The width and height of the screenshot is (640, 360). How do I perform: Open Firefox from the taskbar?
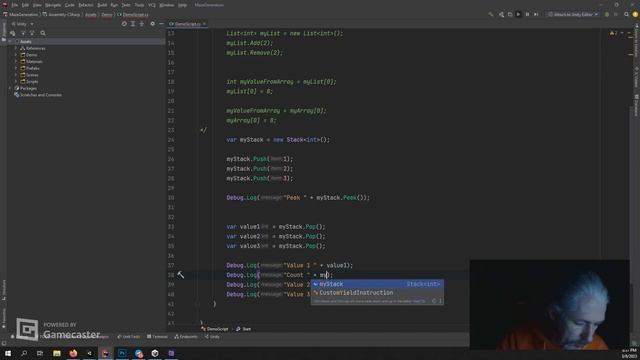(x=73, y=353)
